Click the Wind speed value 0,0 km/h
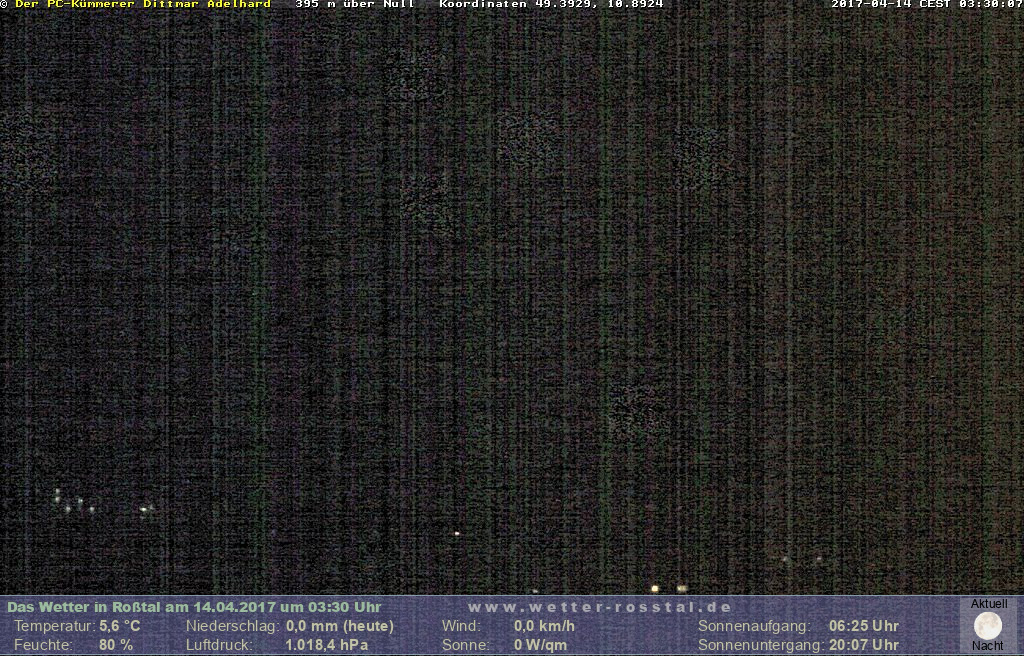The height and width of the screenshot is (656, 1024). [544, 626]
